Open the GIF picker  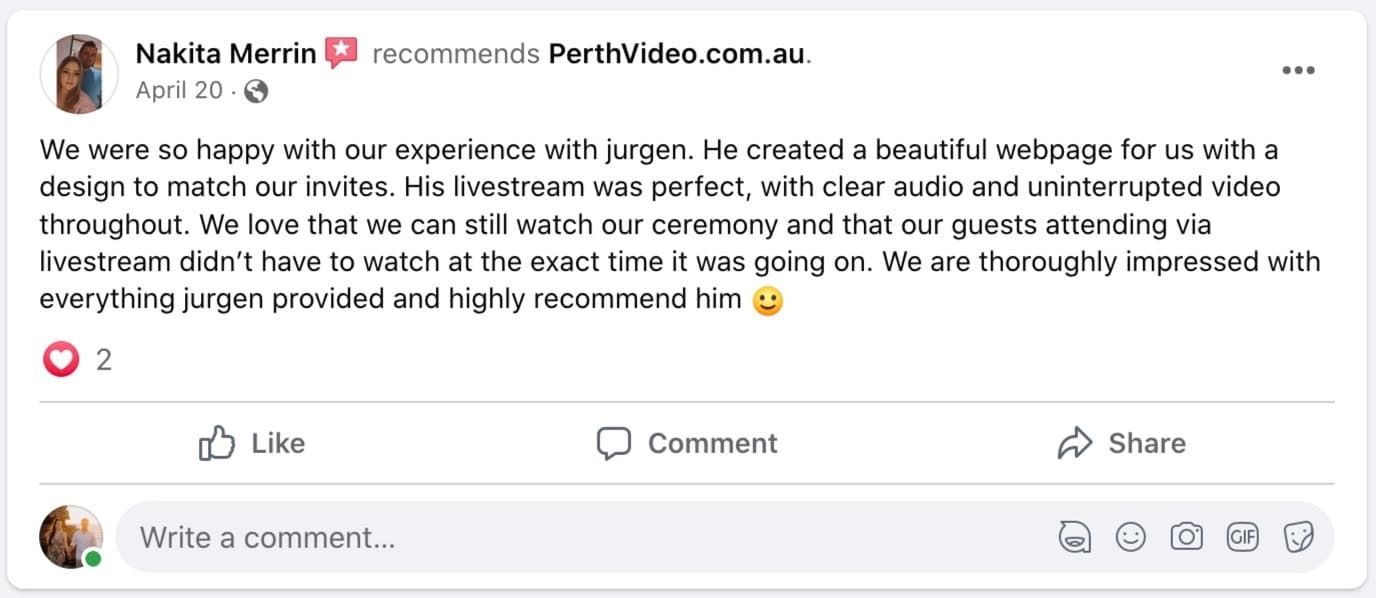point(1242,538)
